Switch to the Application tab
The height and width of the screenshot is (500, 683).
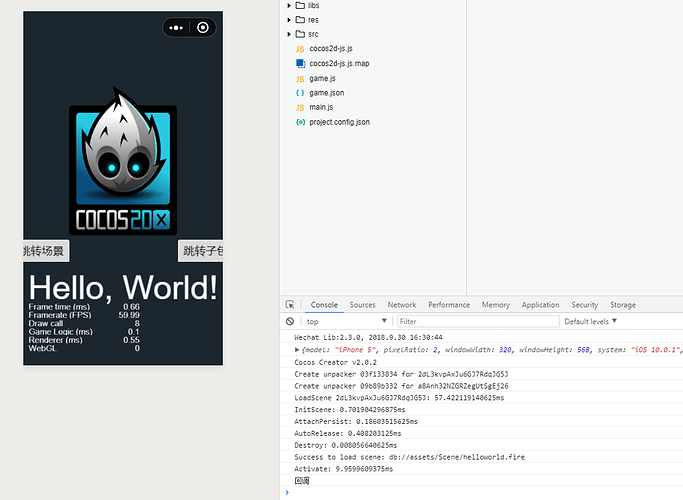pyautogui.click(x=541, y=305)
